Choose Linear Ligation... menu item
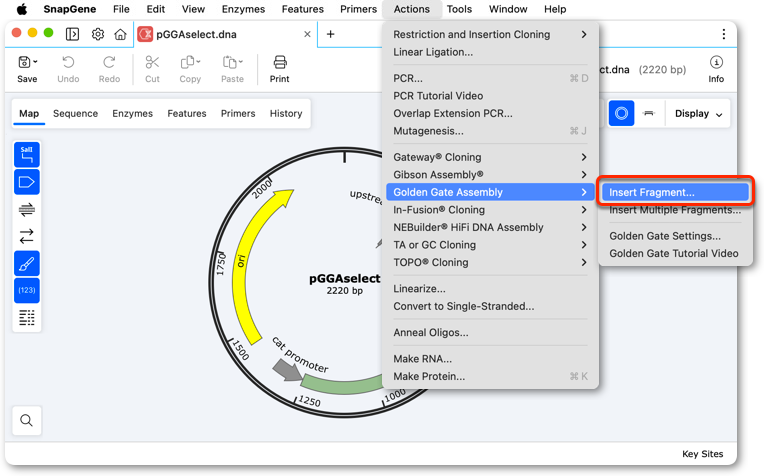Screen dimensions: 764x476 pos(490,52)
